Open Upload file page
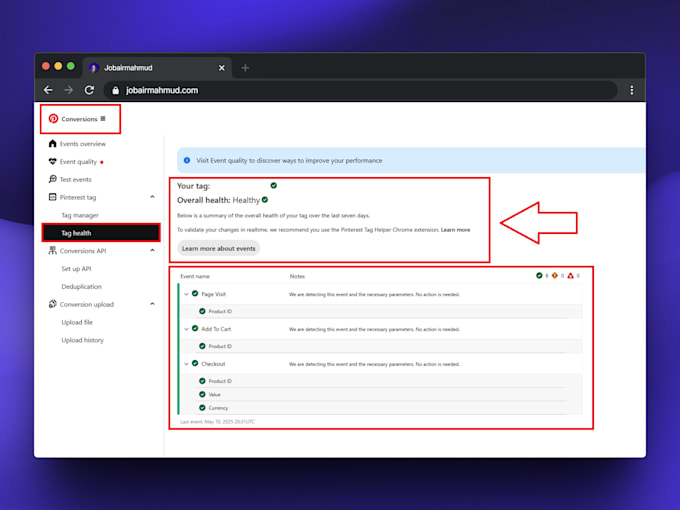680x510 pixels. (77, 322)
